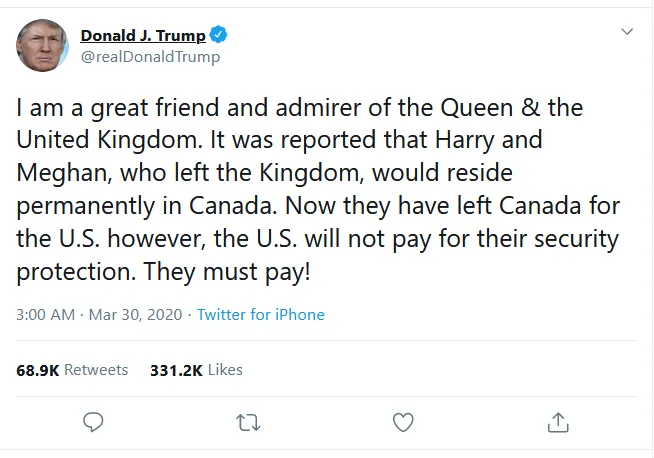This screenshot has width=654, height=458.
Task: Reply using the speech bubble icon
Action: (x=93, y=422)
